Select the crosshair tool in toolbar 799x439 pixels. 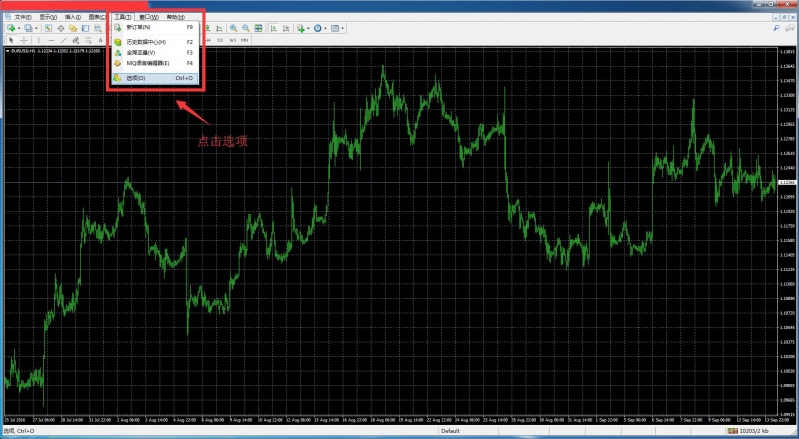tap(23, 40)
